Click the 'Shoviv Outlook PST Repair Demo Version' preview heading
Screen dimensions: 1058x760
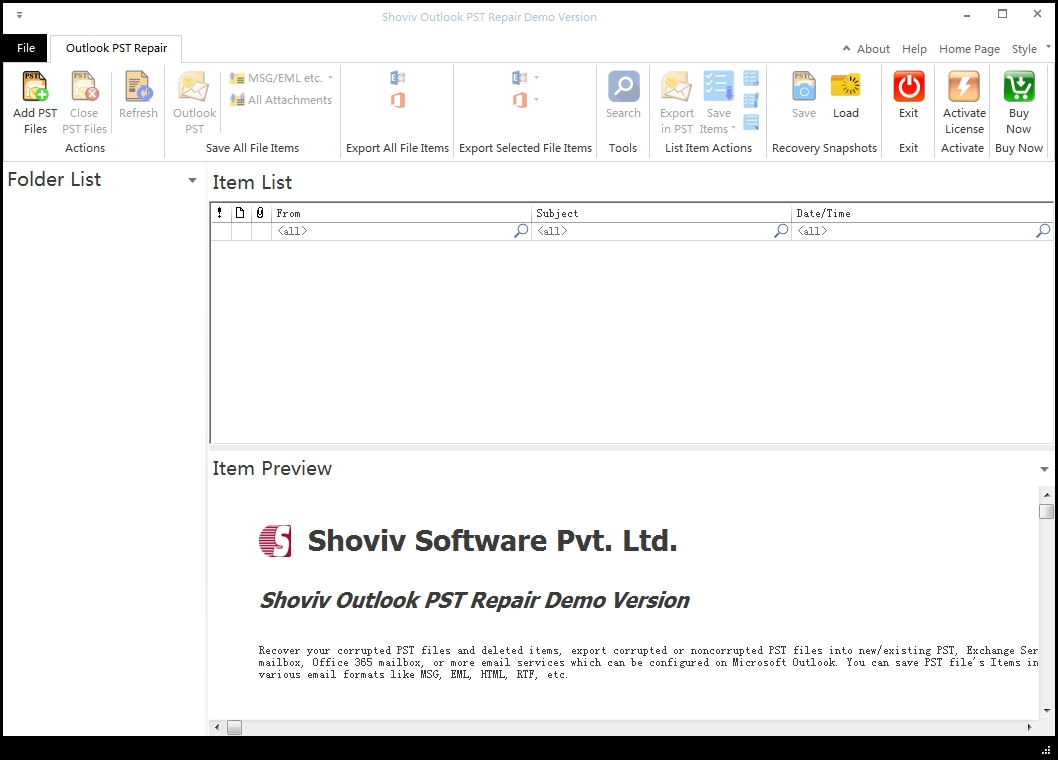coord(475,600)
